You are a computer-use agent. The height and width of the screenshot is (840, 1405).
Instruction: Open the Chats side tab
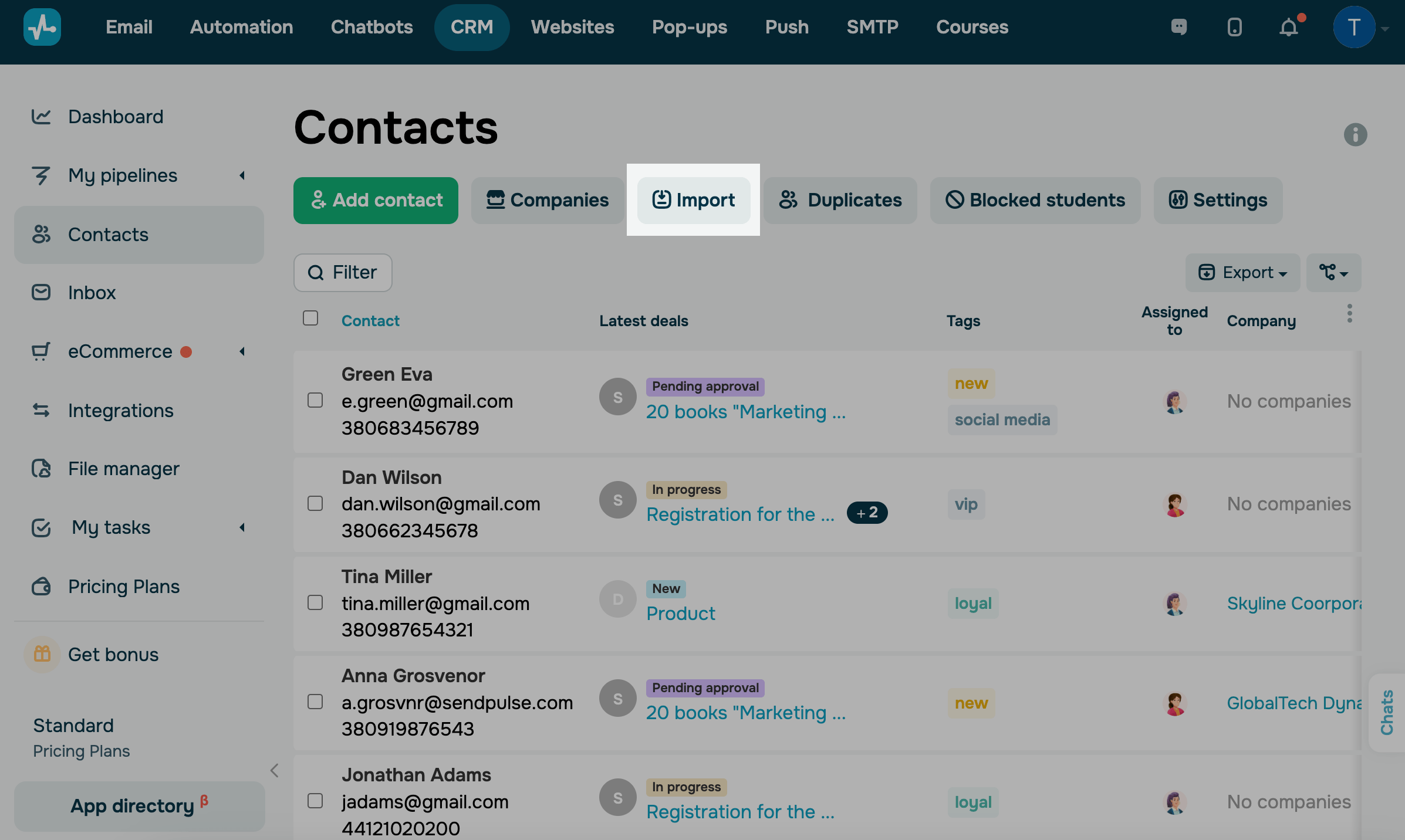point(1387,712)
